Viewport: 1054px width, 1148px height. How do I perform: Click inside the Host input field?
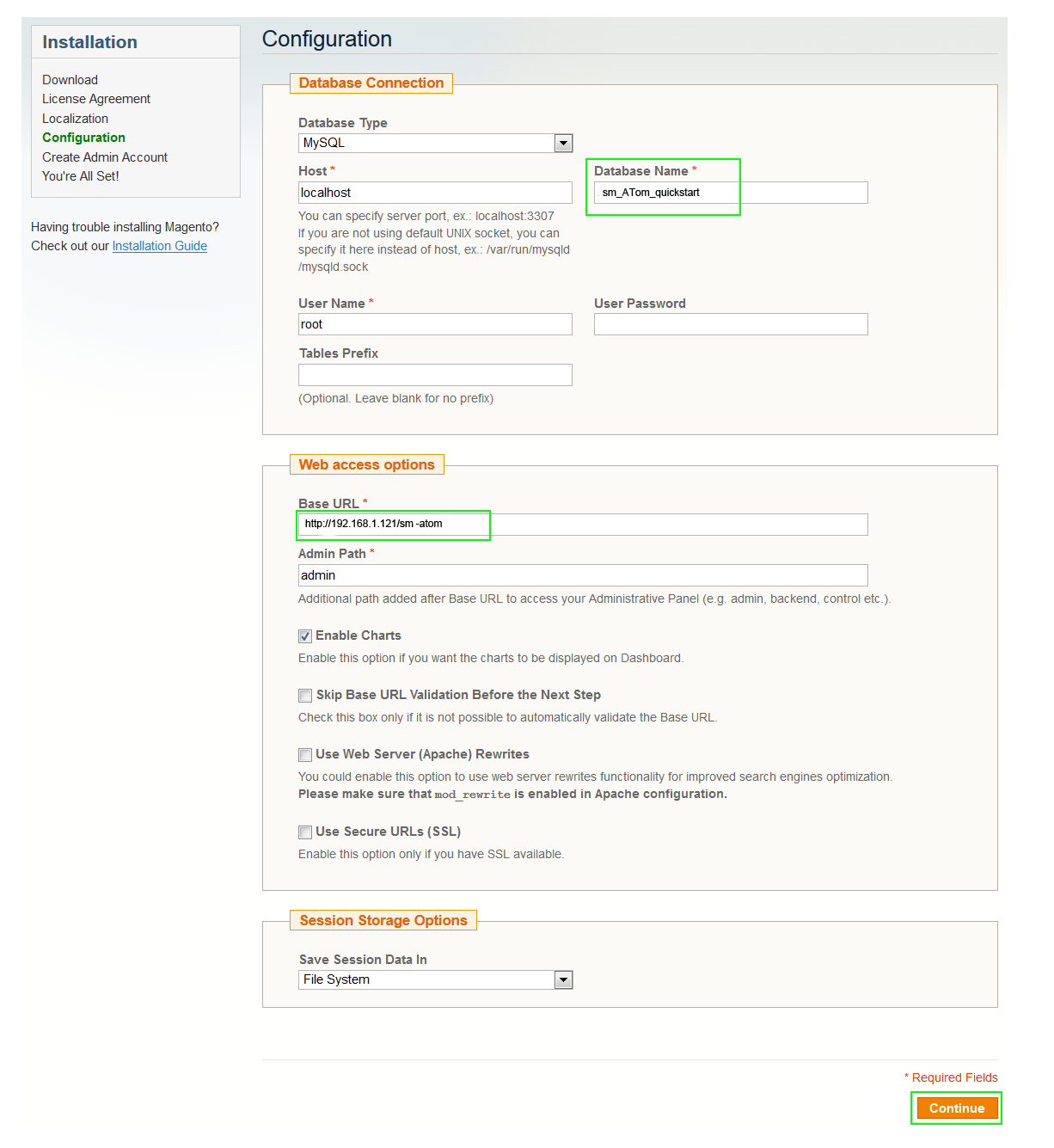pyautogui.click(x=435, y=193)
